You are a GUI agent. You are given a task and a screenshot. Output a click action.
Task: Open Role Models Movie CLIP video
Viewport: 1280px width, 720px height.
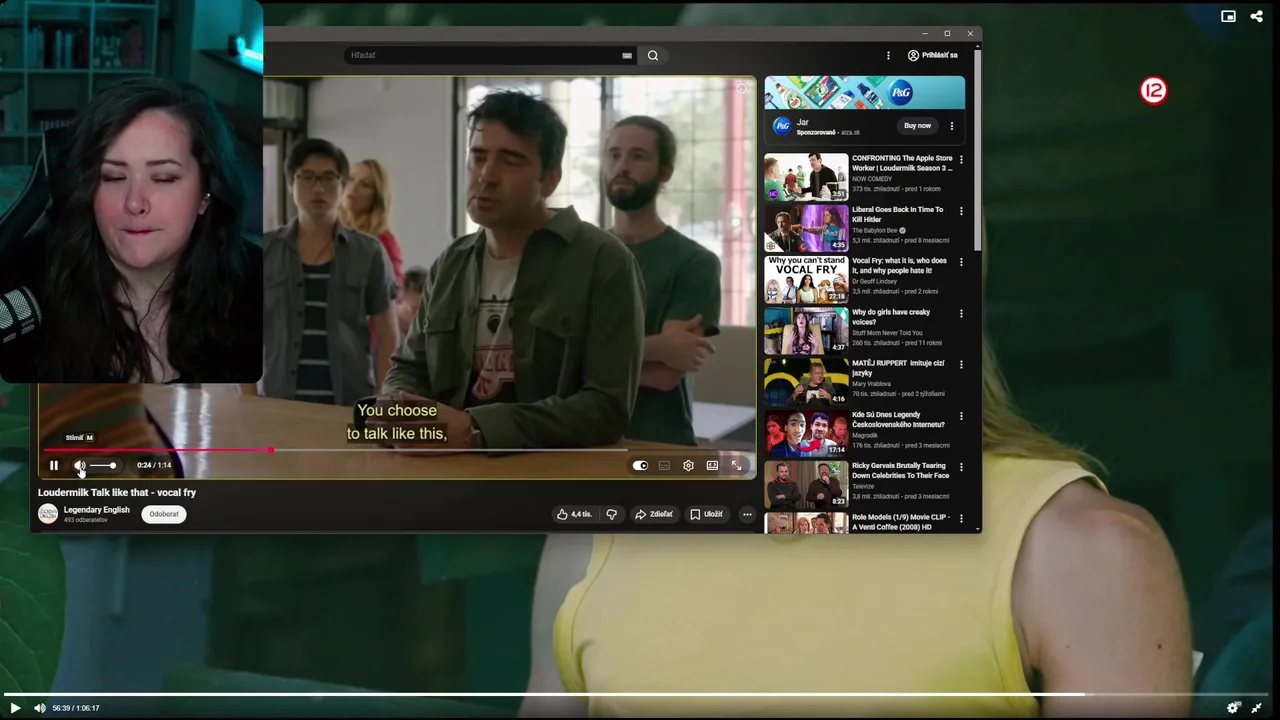pos(900,522)
